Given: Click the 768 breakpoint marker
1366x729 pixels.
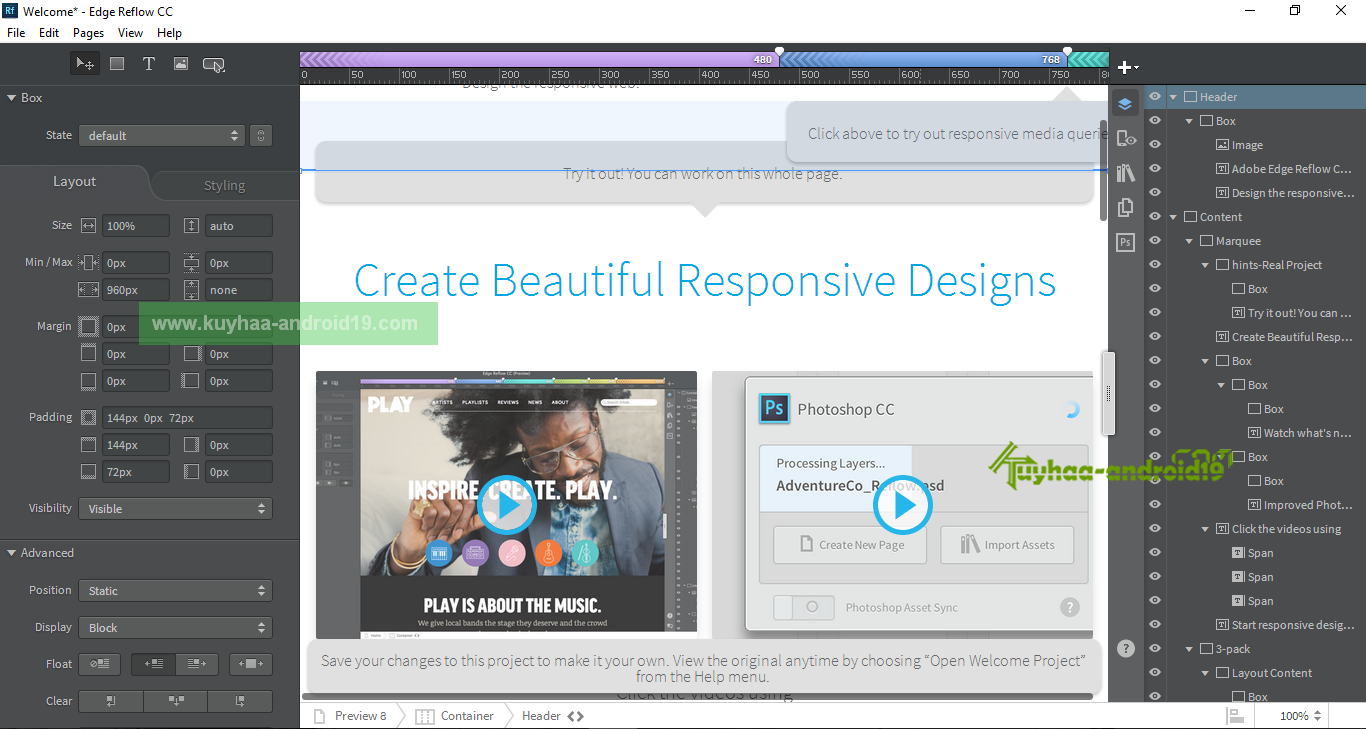Looking at the screenshot, I should pyautogui.click(x=1067, y=52).
